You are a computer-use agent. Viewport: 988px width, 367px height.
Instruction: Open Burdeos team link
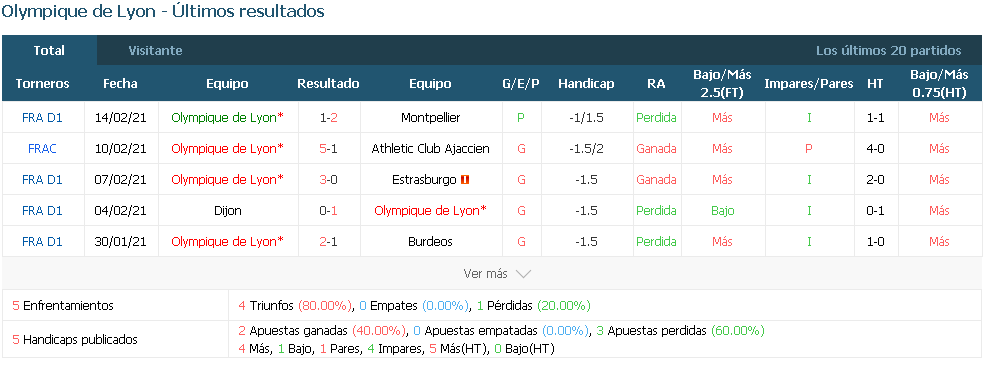[x=430, y=242]
